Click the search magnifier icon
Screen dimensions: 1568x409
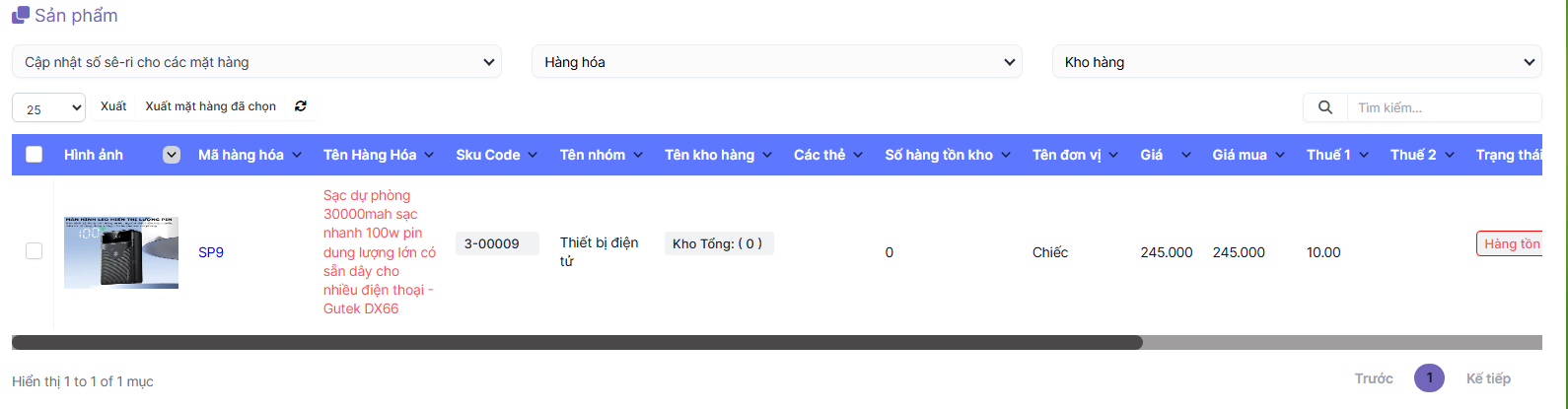[1325, 107]
